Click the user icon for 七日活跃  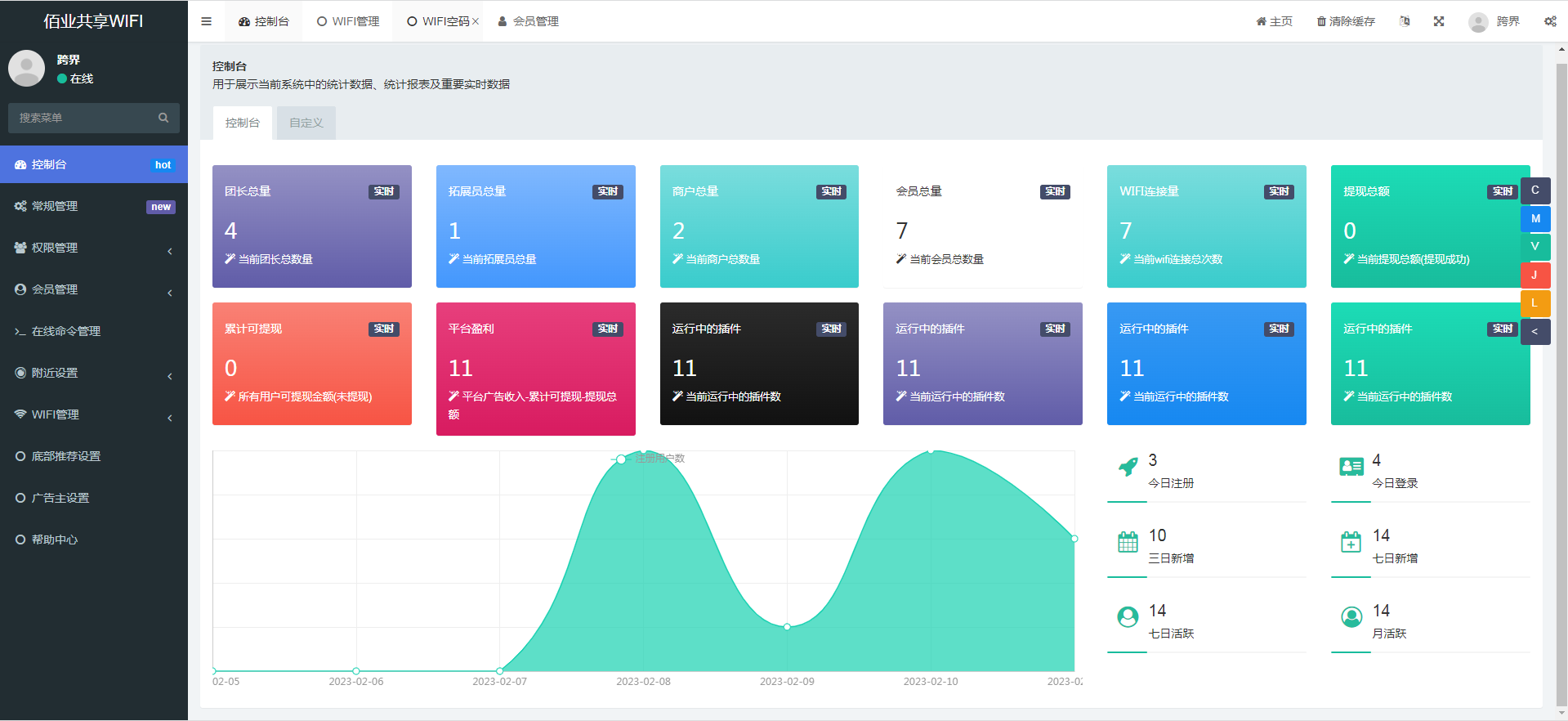tap(1128, 617)
